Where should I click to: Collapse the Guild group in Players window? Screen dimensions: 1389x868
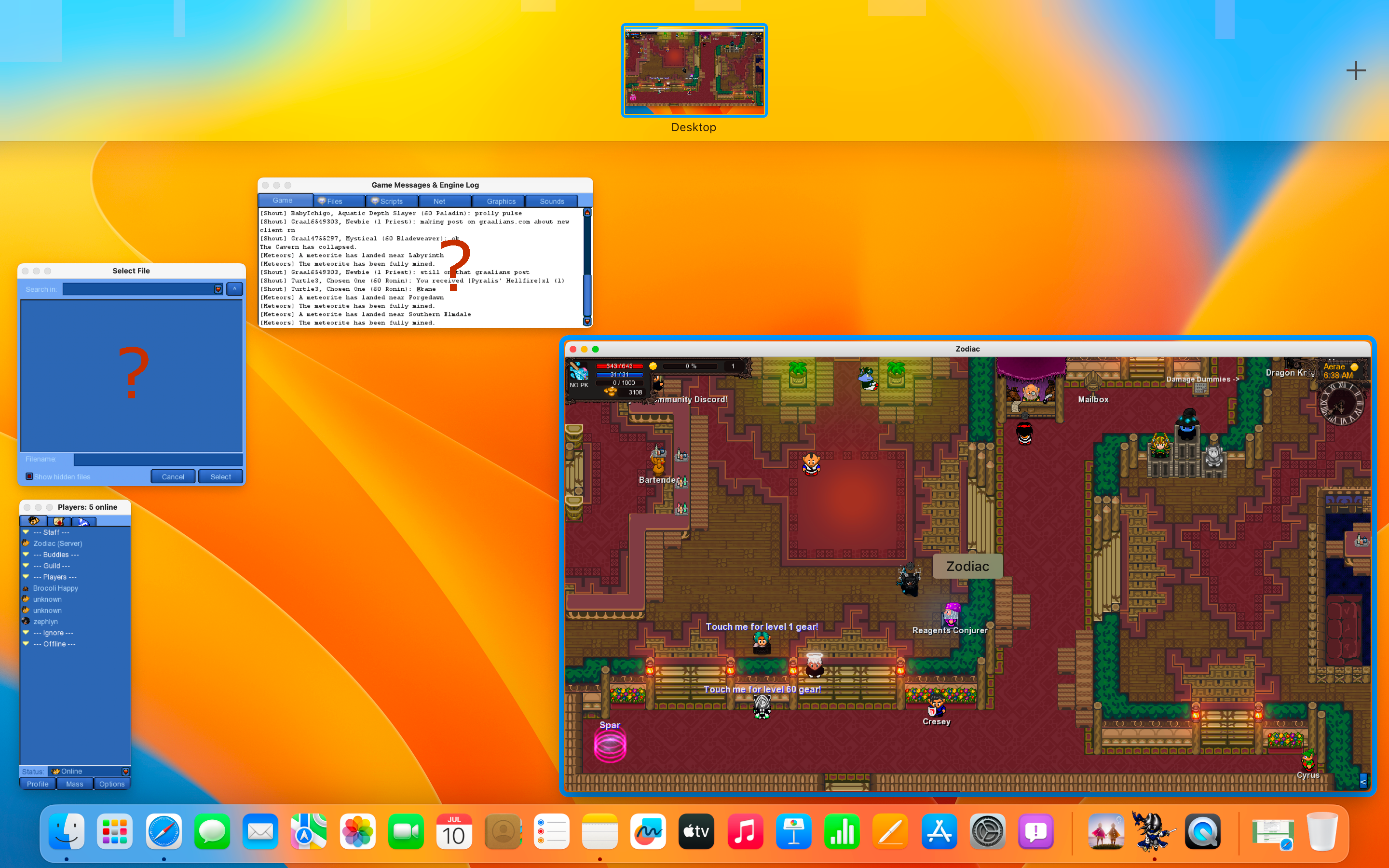click(26, 566)
